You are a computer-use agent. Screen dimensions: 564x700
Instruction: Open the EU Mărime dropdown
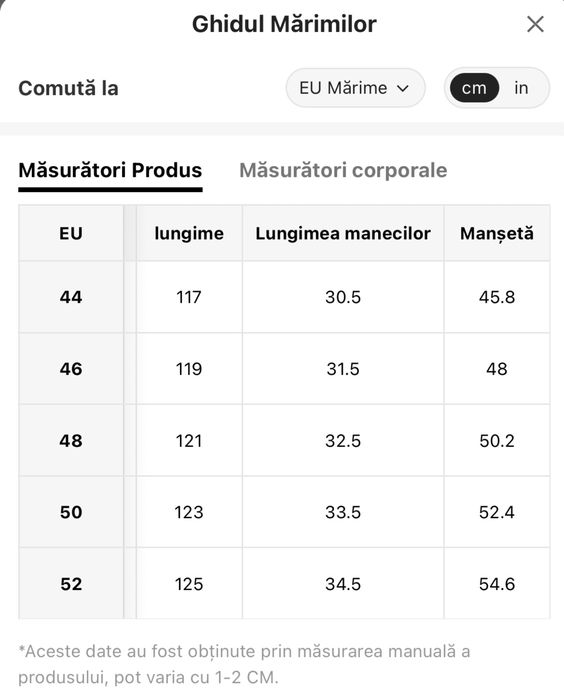click(x=355, y=88)
